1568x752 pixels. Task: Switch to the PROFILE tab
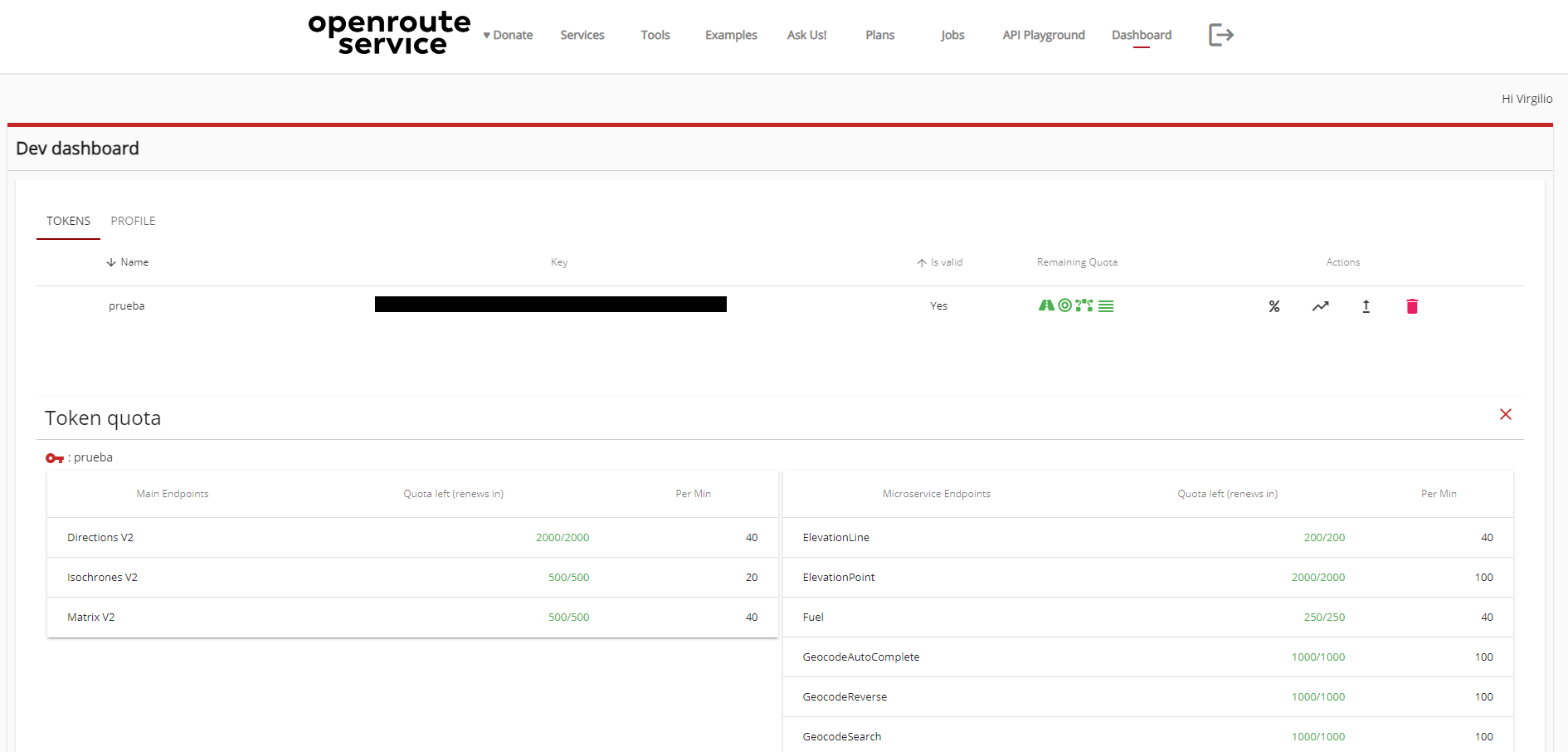(133, 221)
